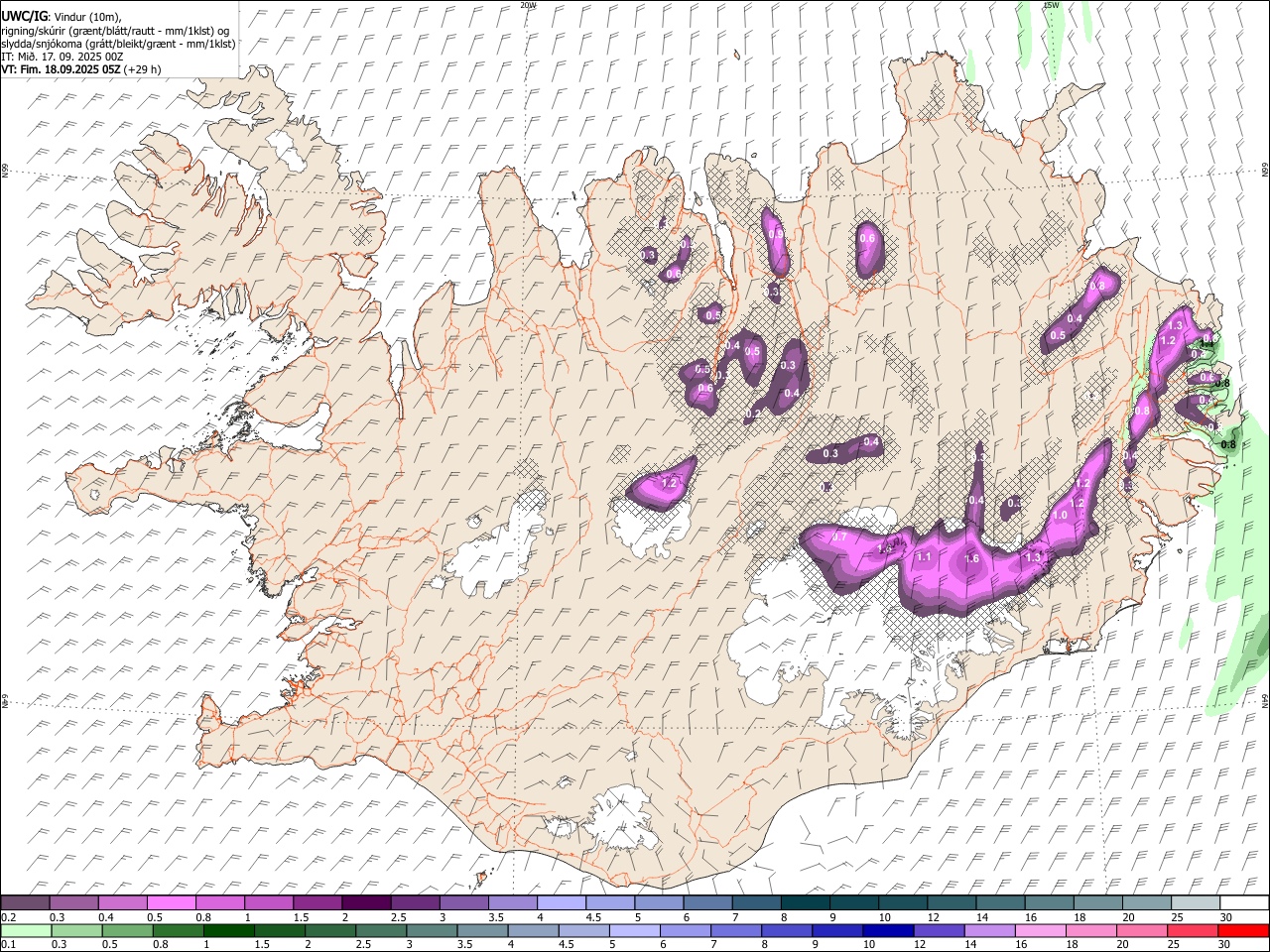Click the '15W' longitude label at the map's top edge
This screenshot has height=952, width=1270.
[1051, 5]
